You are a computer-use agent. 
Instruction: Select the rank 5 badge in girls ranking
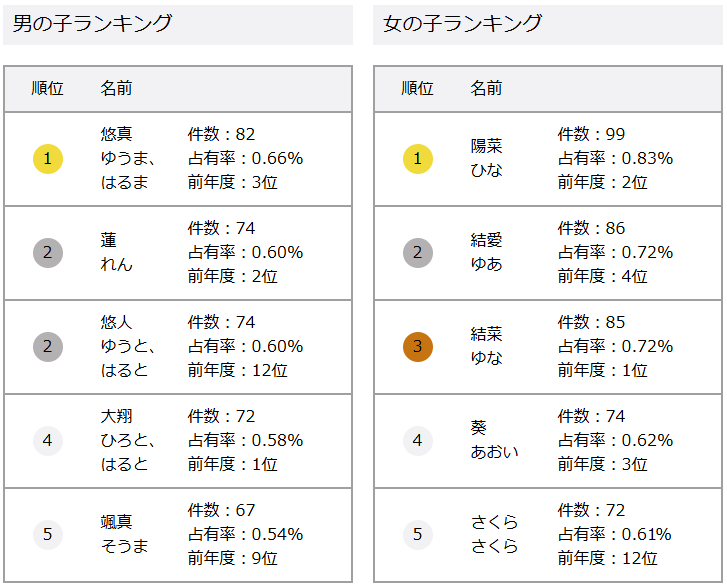click(418, 534)
